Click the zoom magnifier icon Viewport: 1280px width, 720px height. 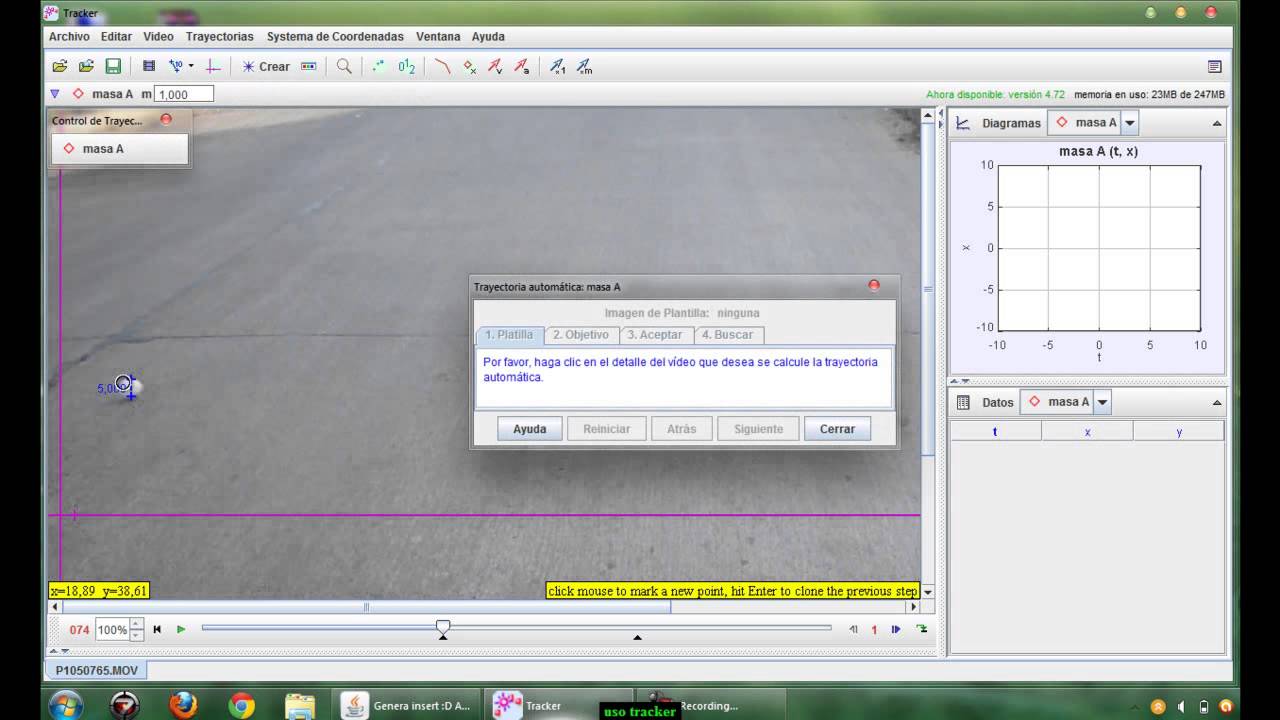pos(344,66)
